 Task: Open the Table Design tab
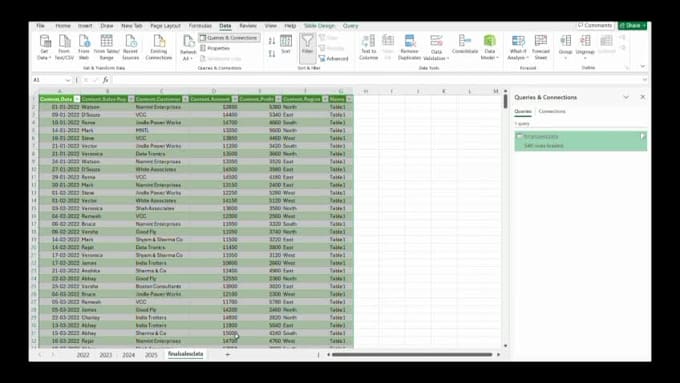pos(319,26)
